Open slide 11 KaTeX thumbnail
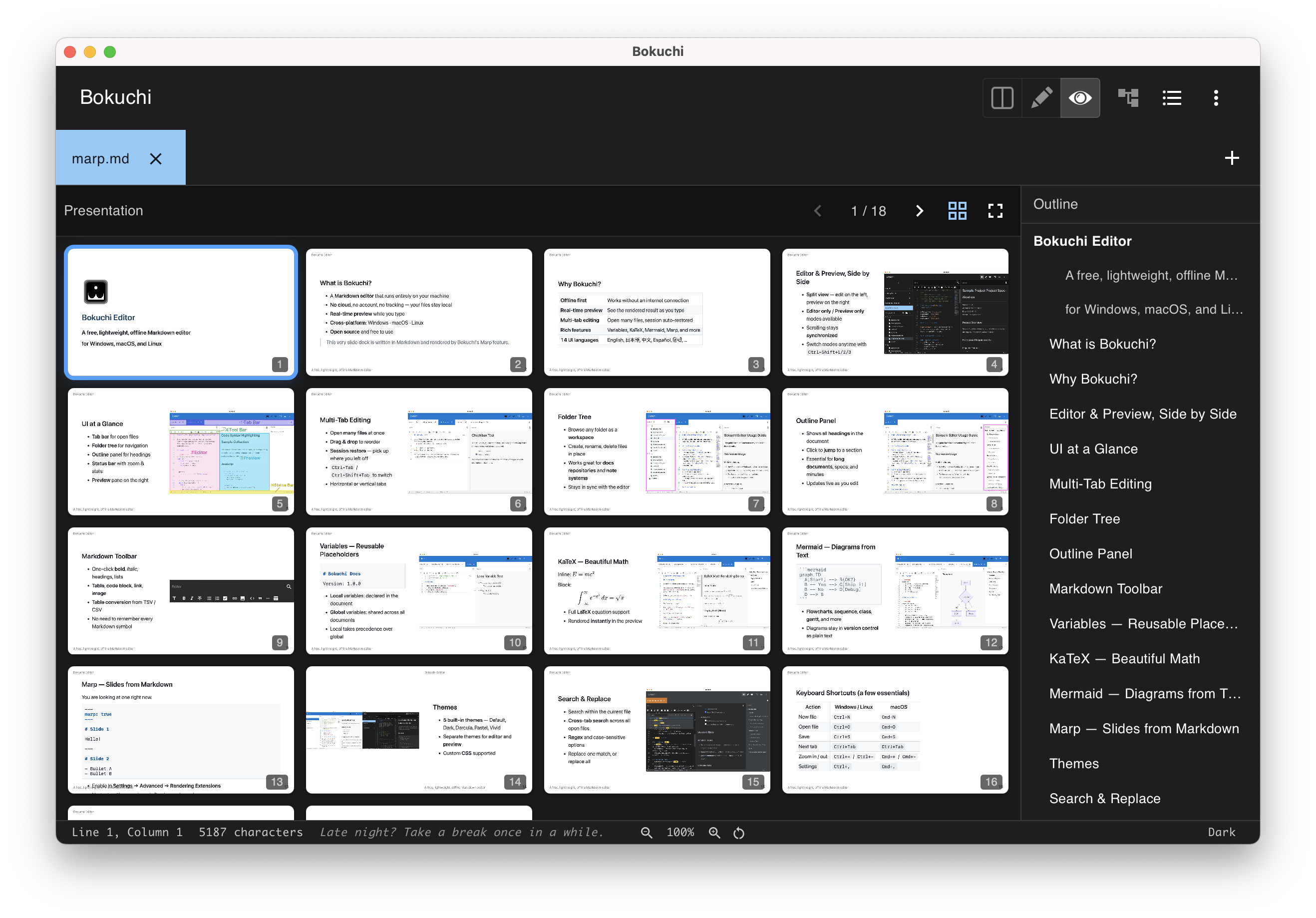This screenshot has height=918, width=1316. click(x=657, y=591)
